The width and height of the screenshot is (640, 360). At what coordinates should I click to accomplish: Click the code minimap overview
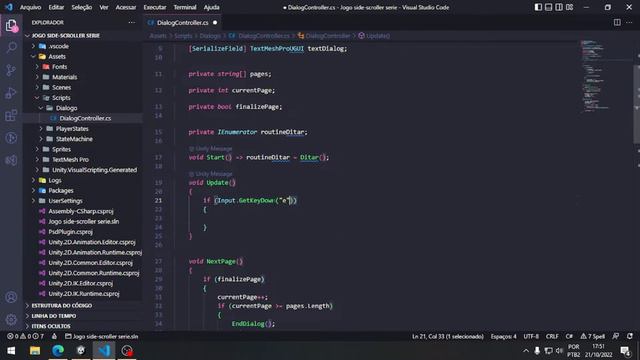click(x=596, y=76)
